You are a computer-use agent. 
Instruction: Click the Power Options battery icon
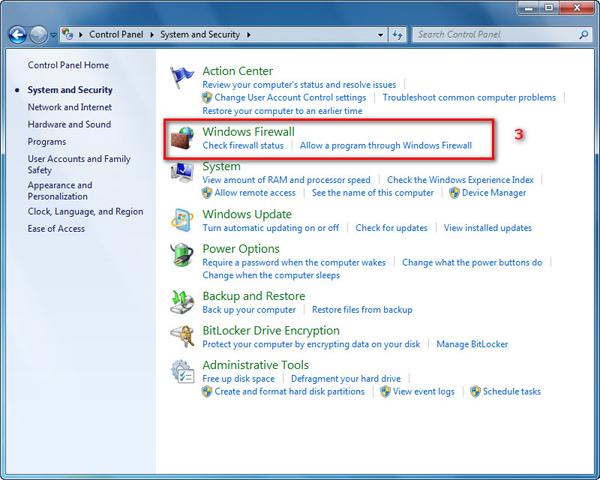pyautogui.click(x=182, y=255)
